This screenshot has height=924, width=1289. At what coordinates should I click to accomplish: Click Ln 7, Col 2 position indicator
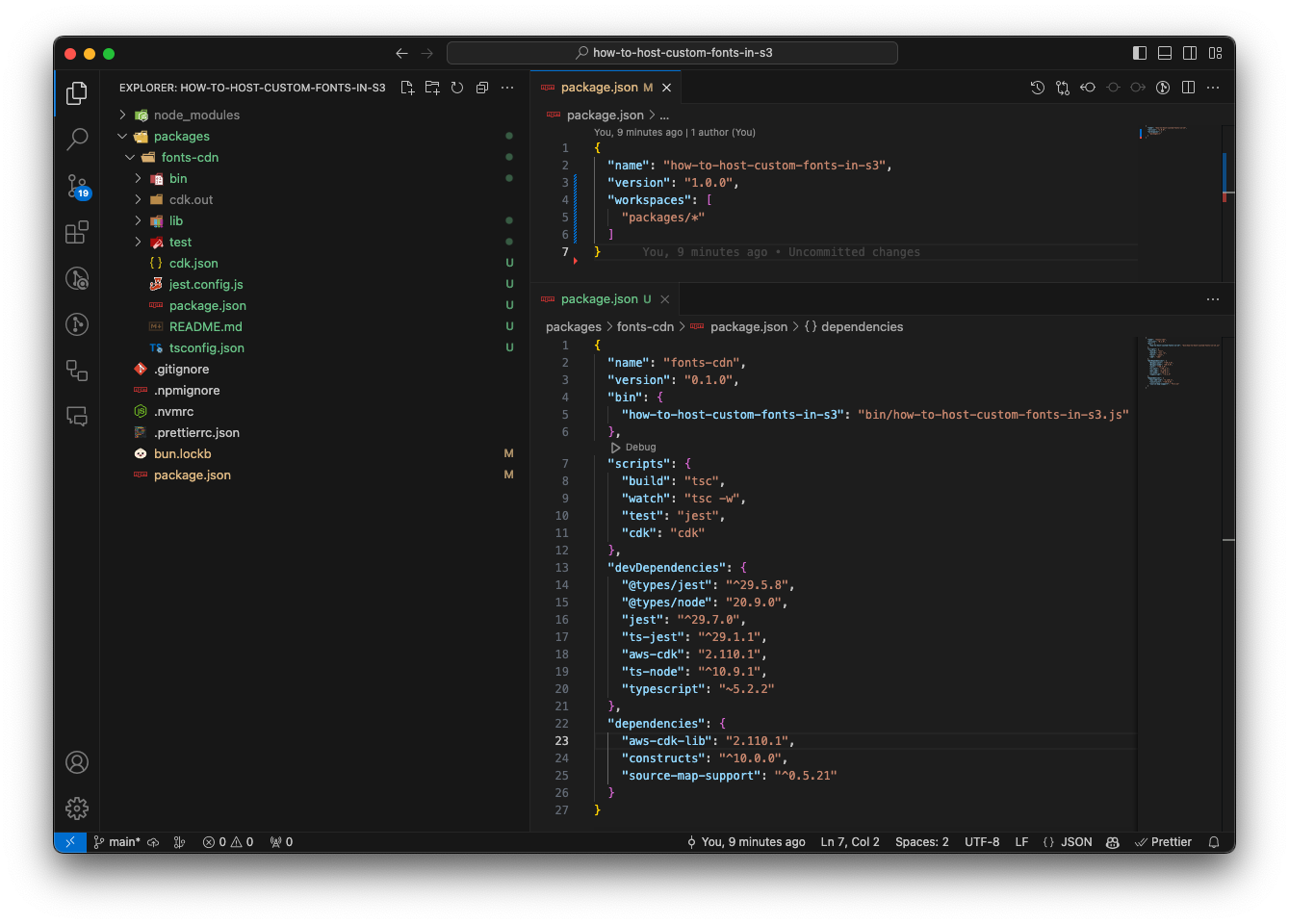click(849, 842)
